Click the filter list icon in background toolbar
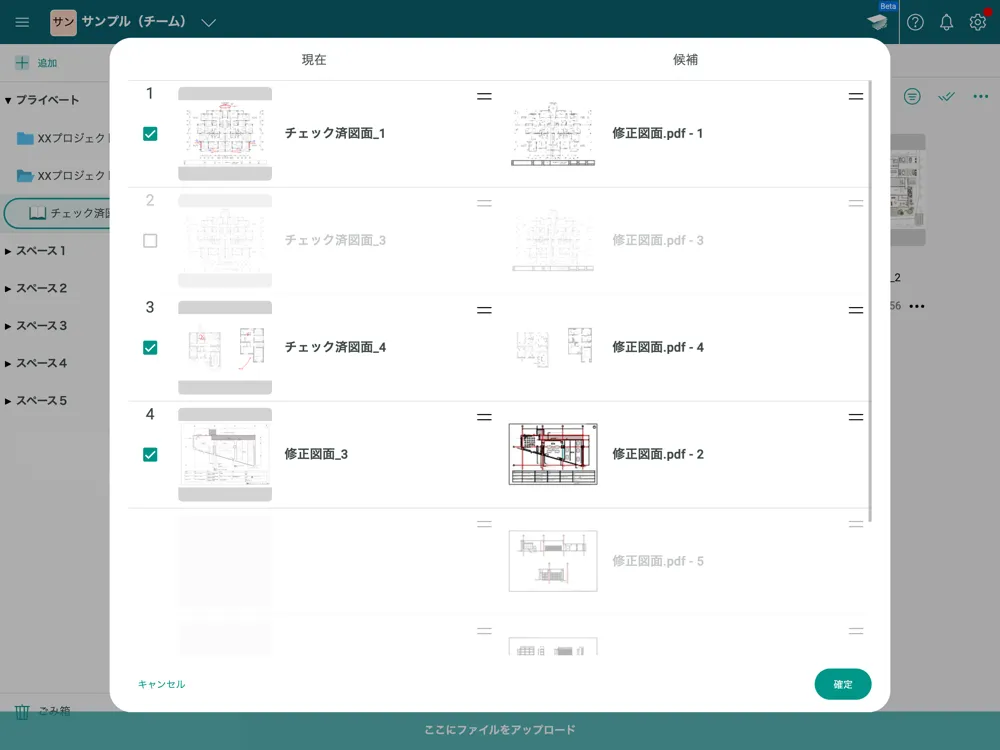 pyautogui.click(x=912, y=96)
